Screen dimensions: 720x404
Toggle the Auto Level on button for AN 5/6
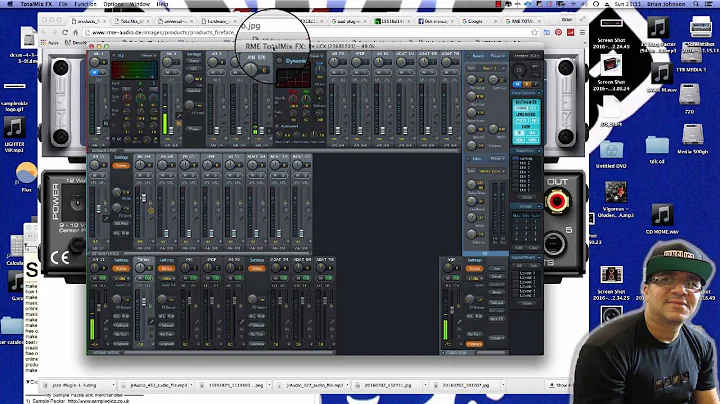(277, 126)
